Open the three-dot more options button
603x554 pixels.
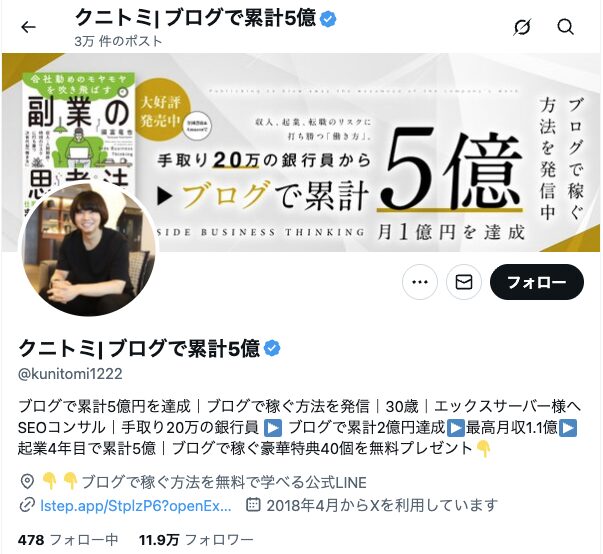coord(420,282)
